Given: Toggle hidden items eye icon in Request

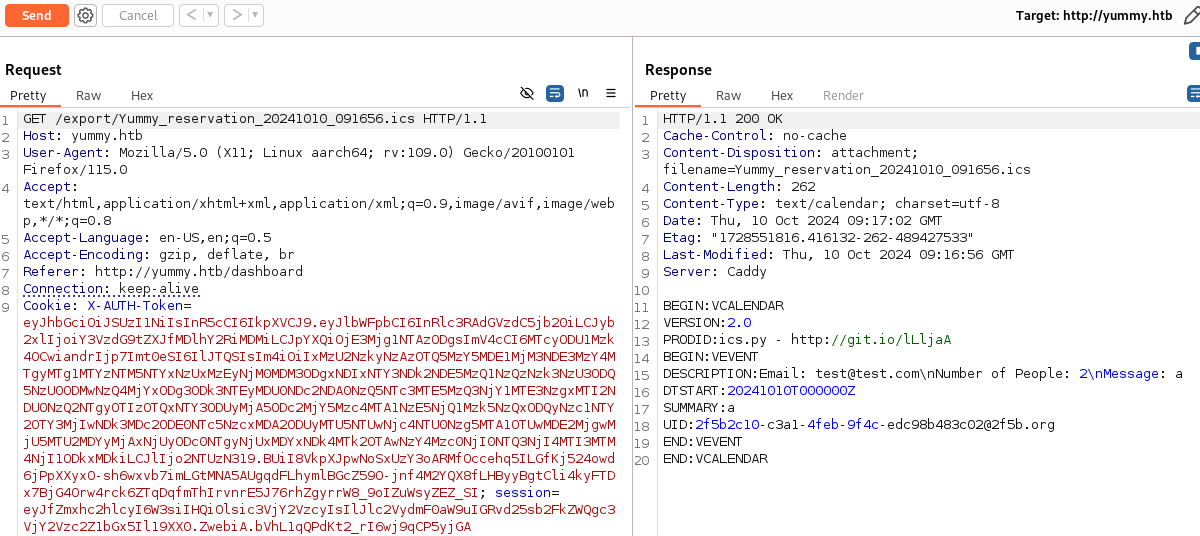Looking at the screenshot, I should click(x=527, y=94).
